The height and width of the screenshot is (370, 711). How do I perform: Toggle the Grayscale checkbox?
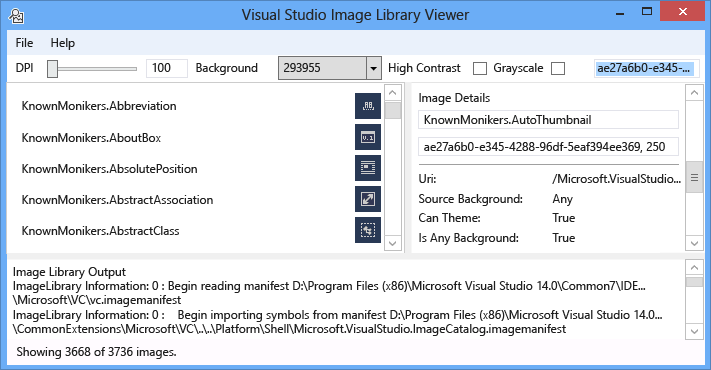point(558,68)
